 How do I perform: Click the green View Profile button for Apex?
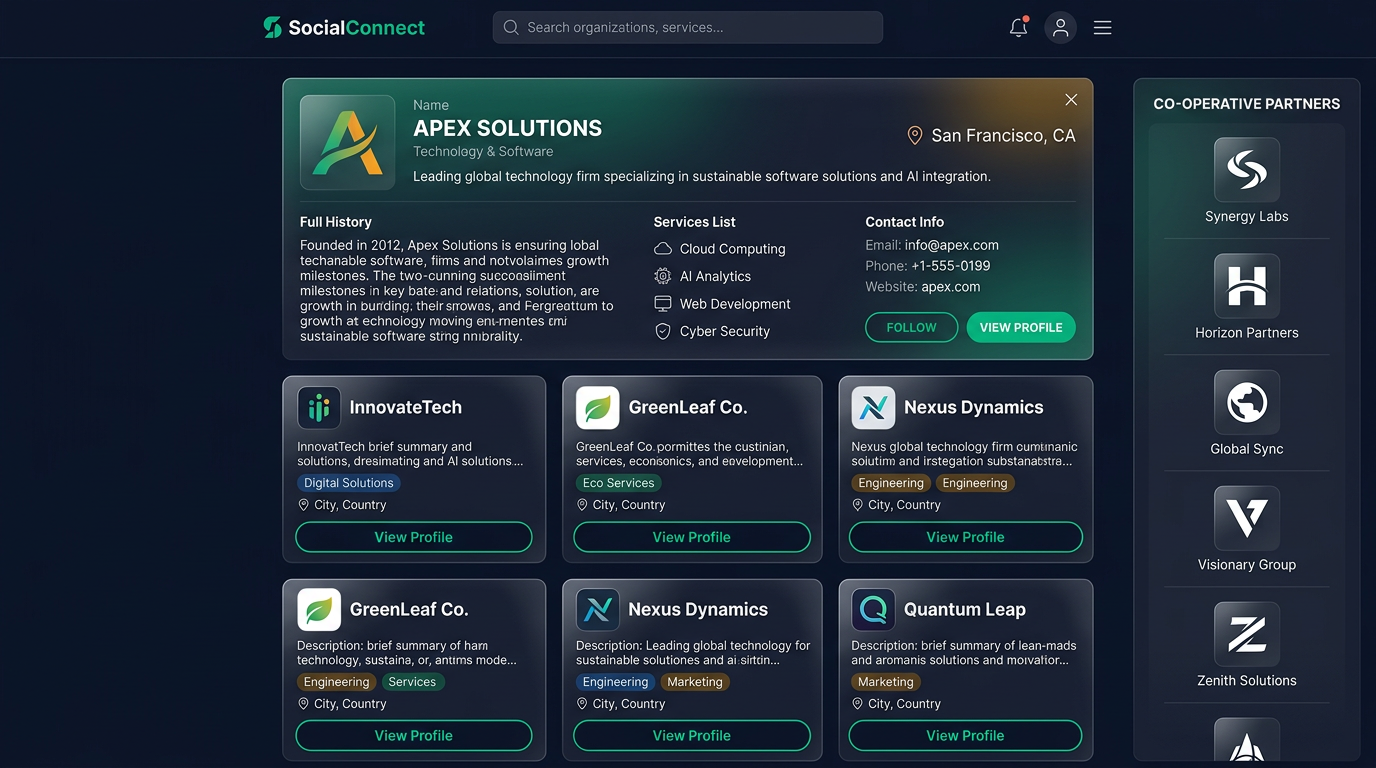(x=1021, y=327)
